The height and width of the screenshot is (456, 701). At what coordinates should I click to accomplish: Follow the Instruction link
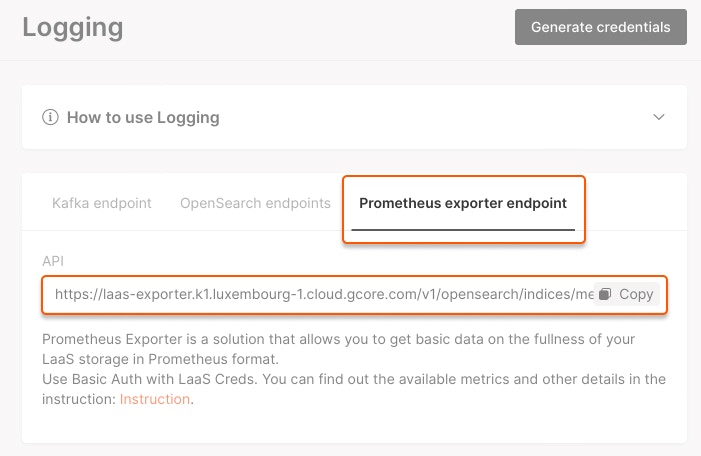pyautogui.click(x=155, y=399)
